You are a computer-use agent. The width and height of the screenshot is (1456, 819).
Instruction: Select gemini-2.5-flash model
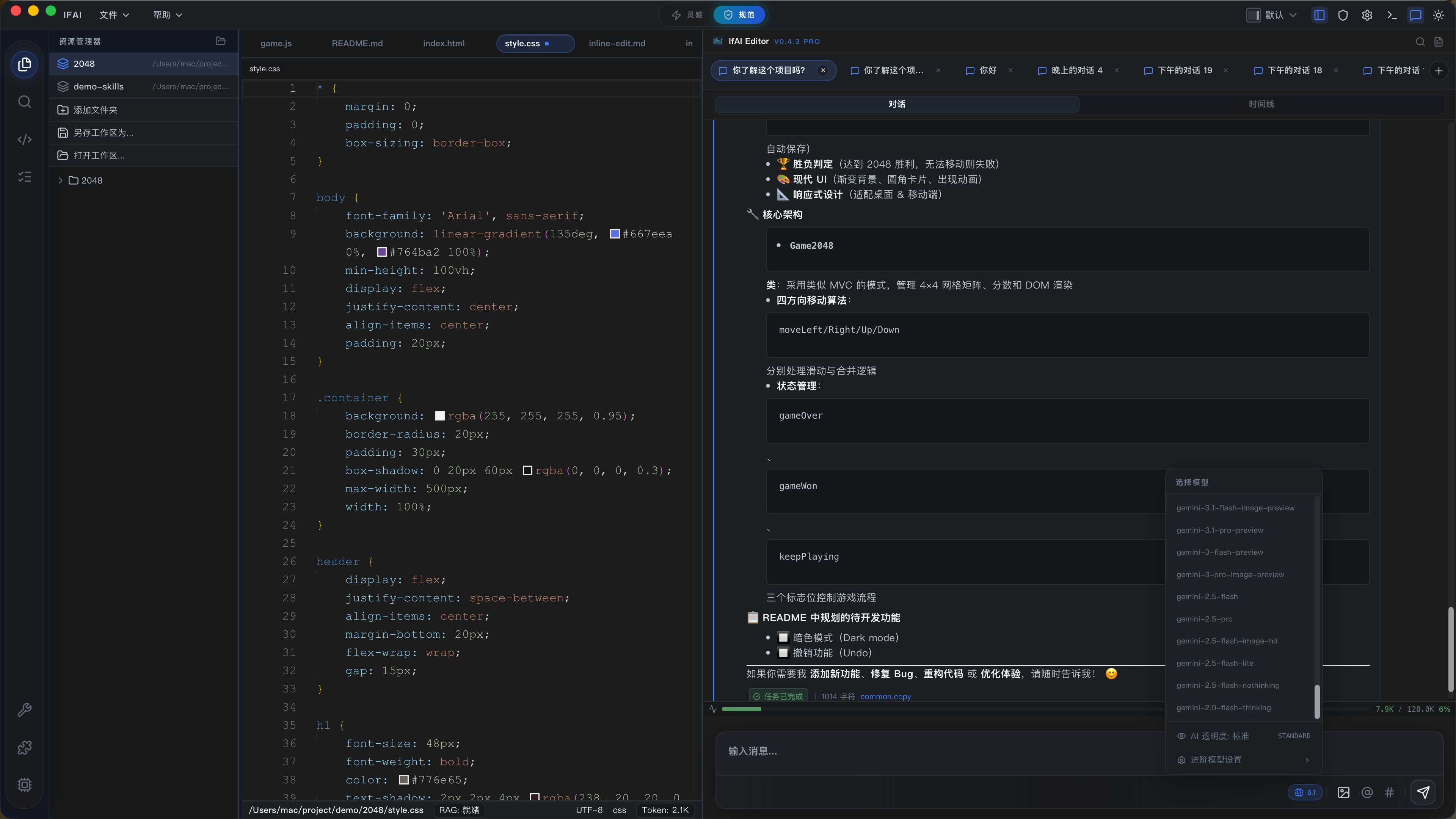click(1207, 597)
